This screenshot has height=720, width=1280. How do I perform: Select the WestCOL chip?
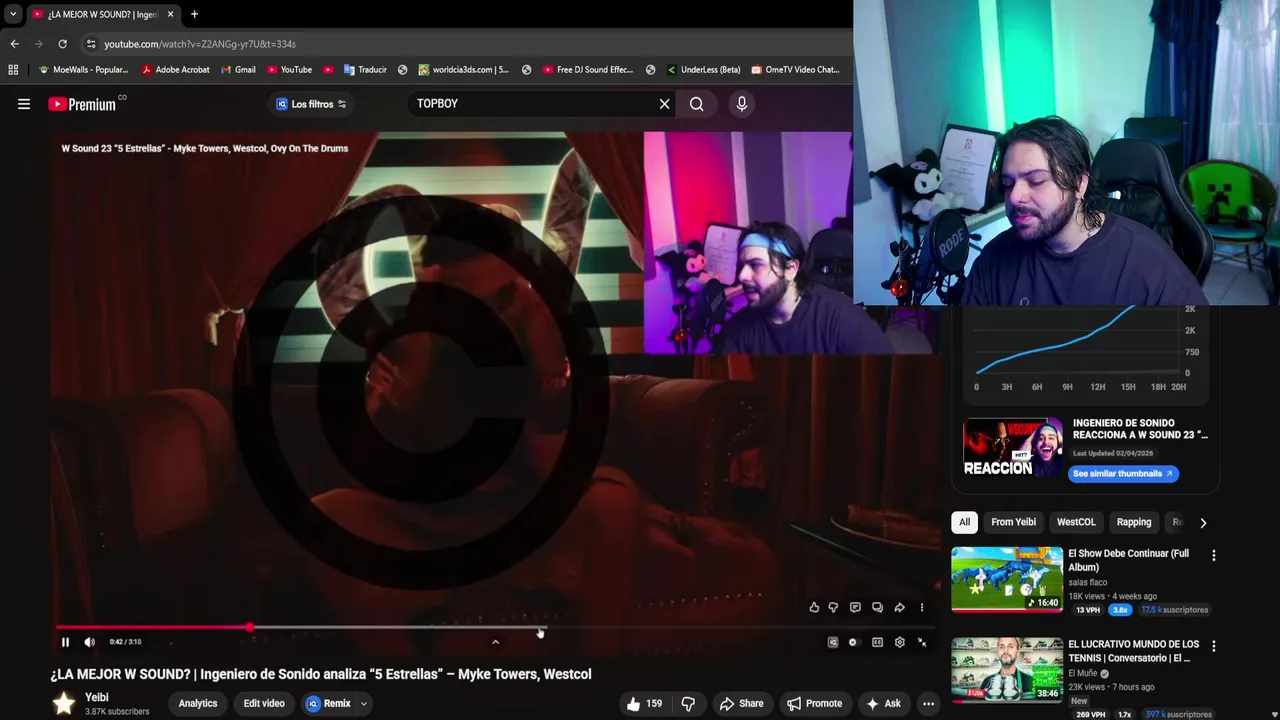click(x=1076, y=522)
